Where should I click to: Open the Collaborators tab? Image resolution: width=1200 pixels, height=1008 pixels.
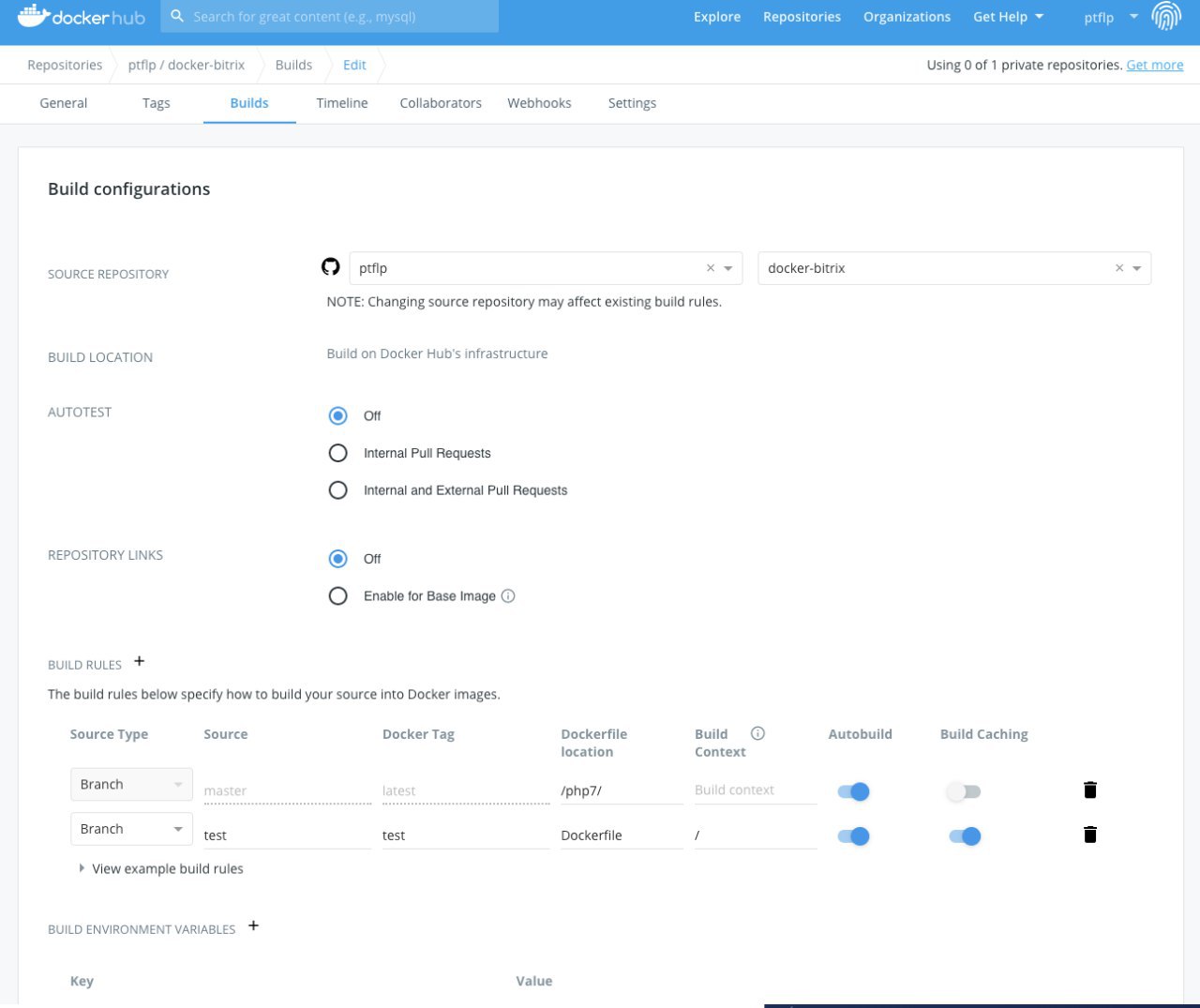click(x=441, y=103)
